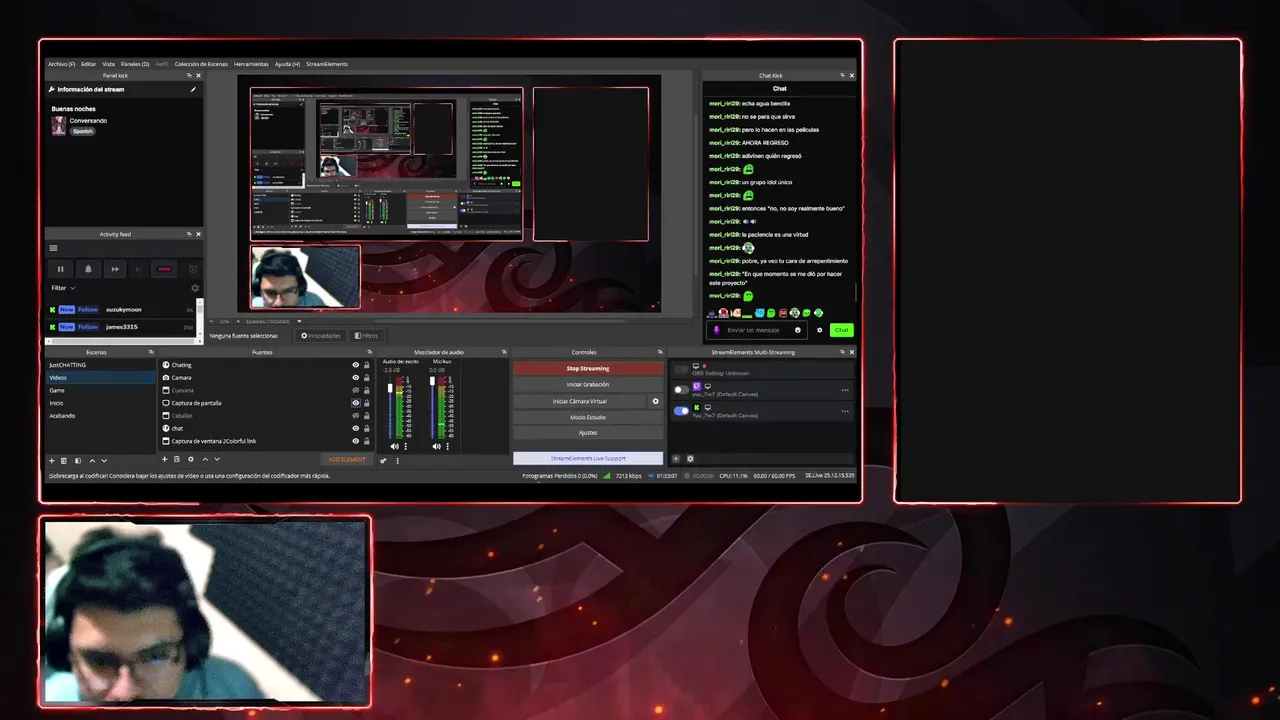
Task: Select the JustCHATTING scene
Action: pos(100,365)
